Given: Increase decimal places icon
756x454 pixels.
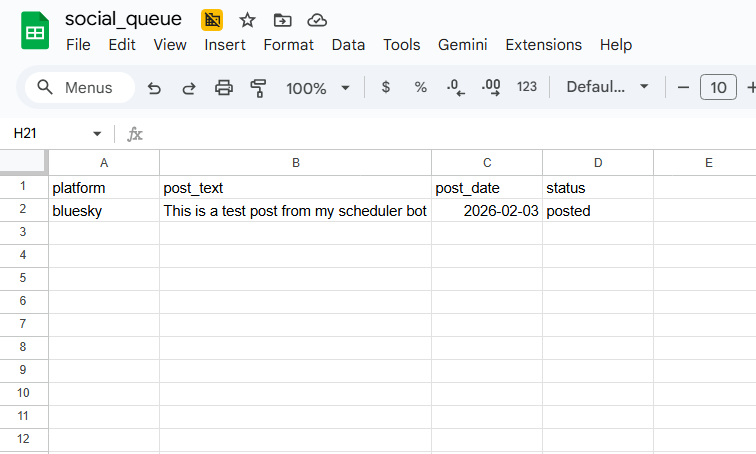Looking at the screenshot, I should (491, 88).
